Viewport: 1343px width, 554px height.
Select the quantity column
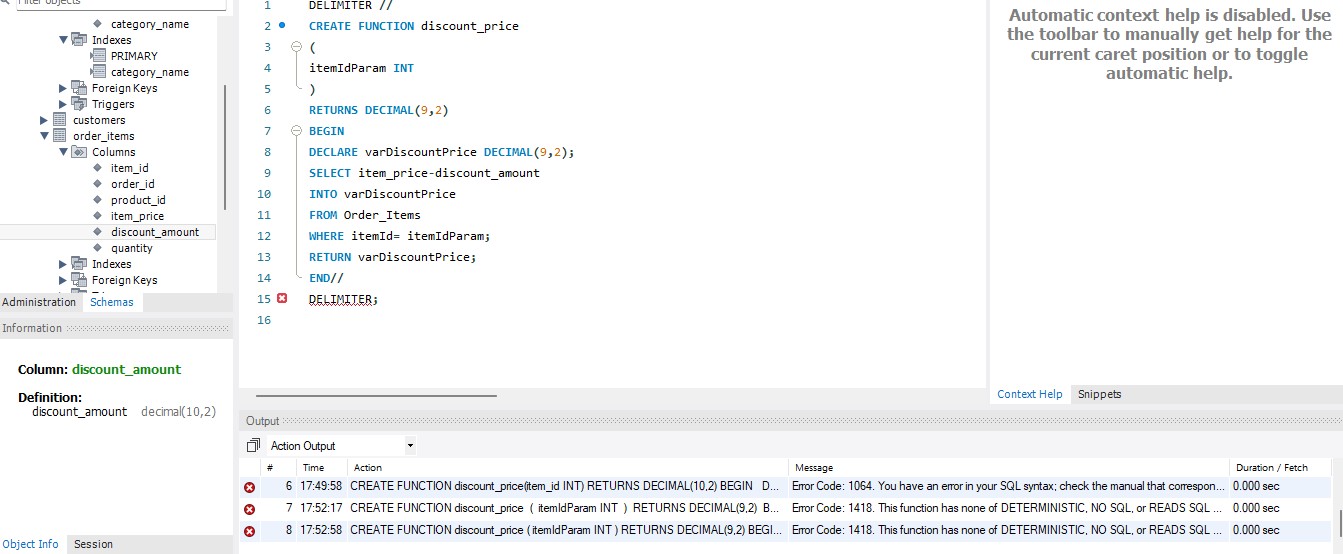(132, 248)
